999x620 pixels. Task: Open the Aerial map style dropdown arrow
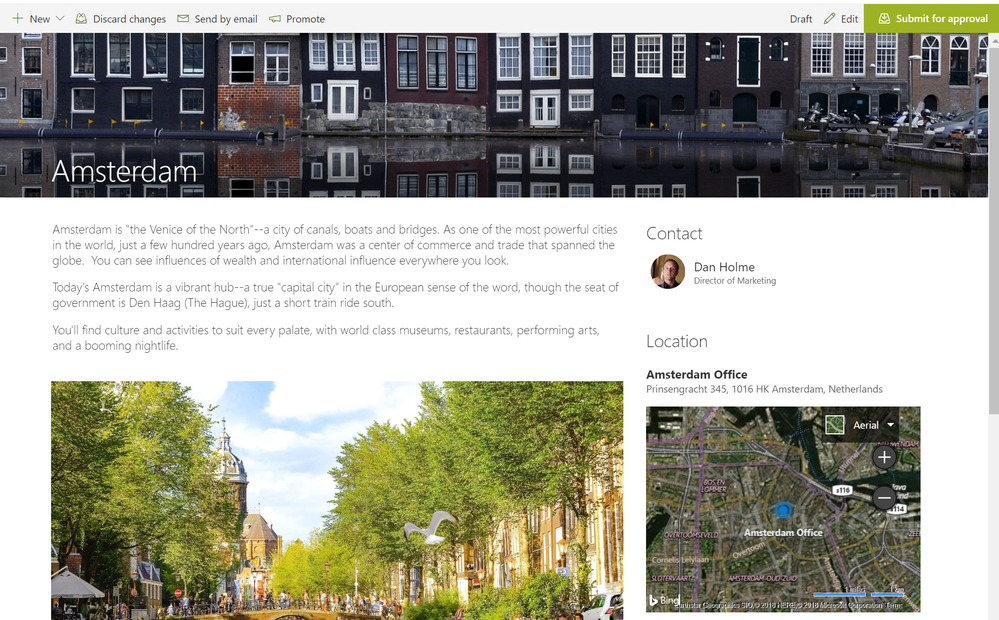891,425
